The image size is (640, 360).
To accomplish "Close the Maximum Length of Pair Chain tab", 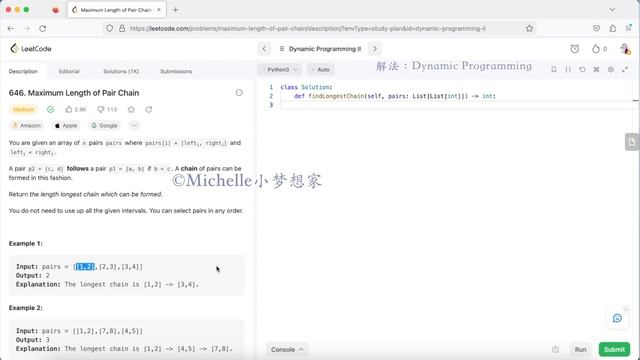I will 159,10.
